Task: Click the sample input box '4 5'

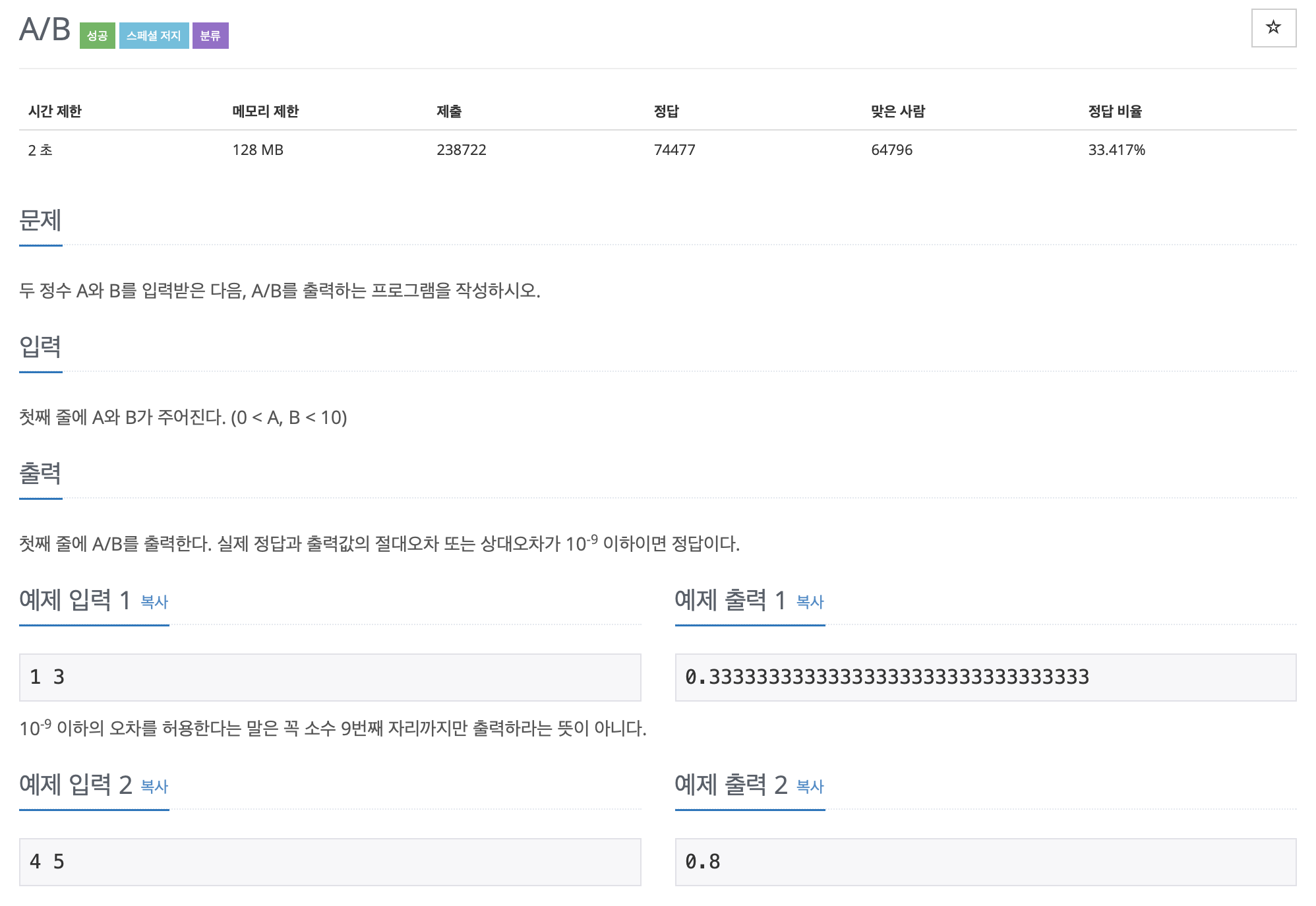Action: click(x=330, y=862)
